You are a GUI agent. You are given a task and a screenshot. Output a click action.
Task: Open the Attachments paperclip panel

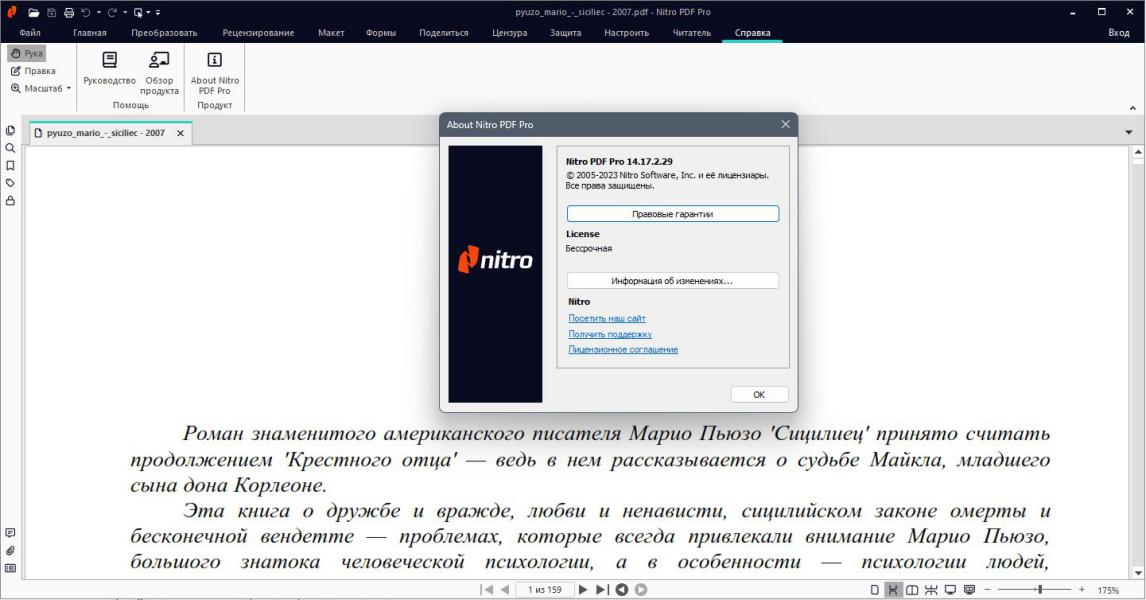[x=10, y=551]
